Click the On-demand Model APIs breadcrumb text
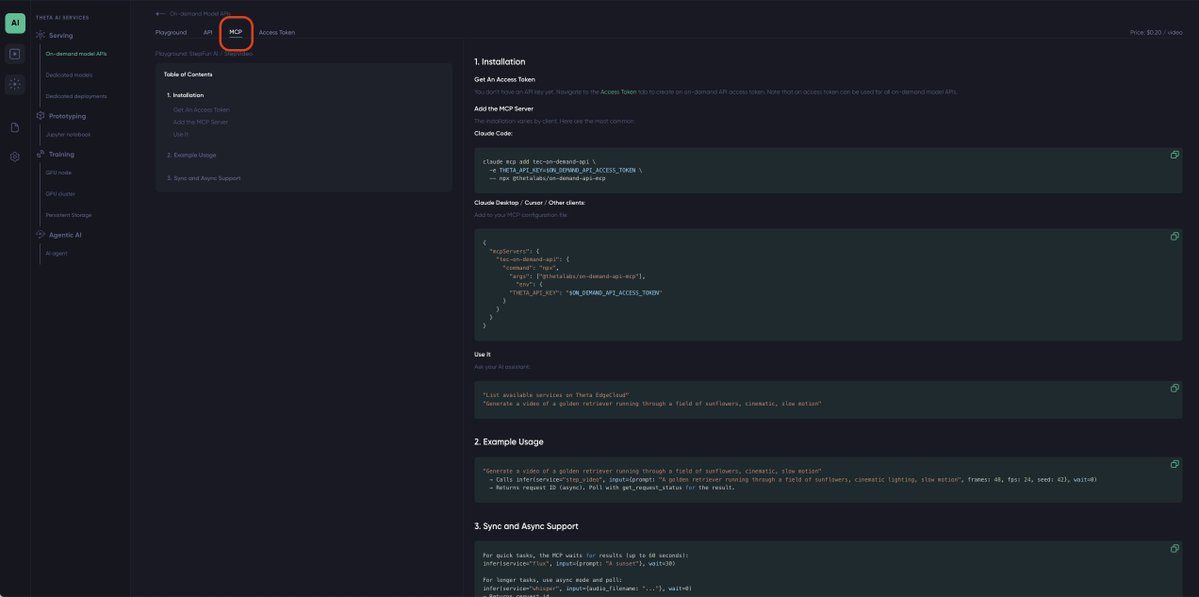Screen dimensions: 1199x597 (x=200, y=14)
